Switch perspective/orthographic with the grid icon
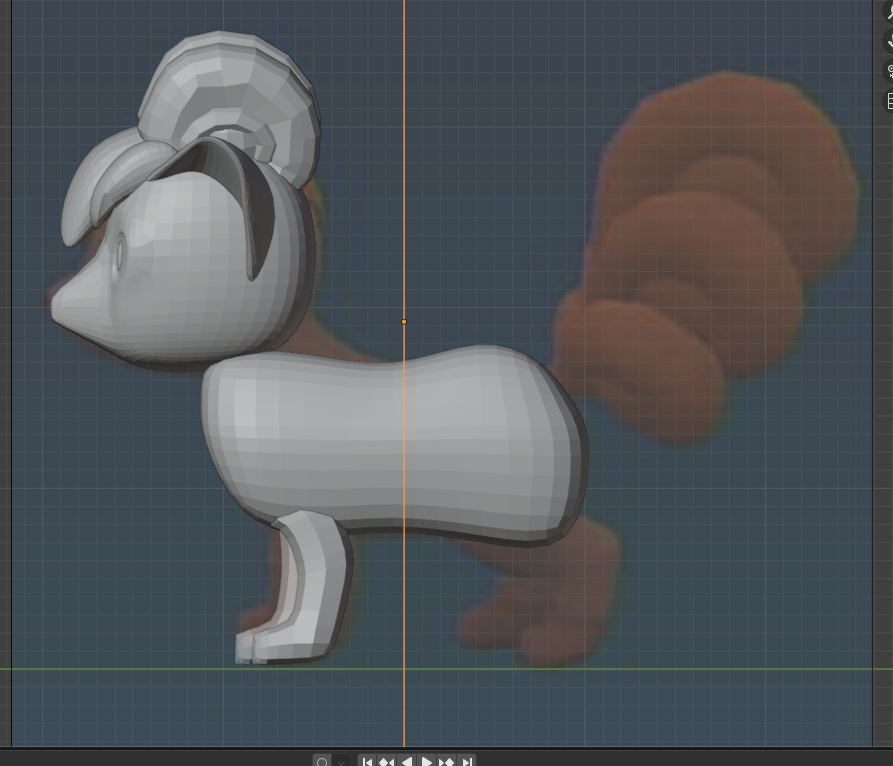This screenshot has height=766, width=893. (x=888, y=101)
